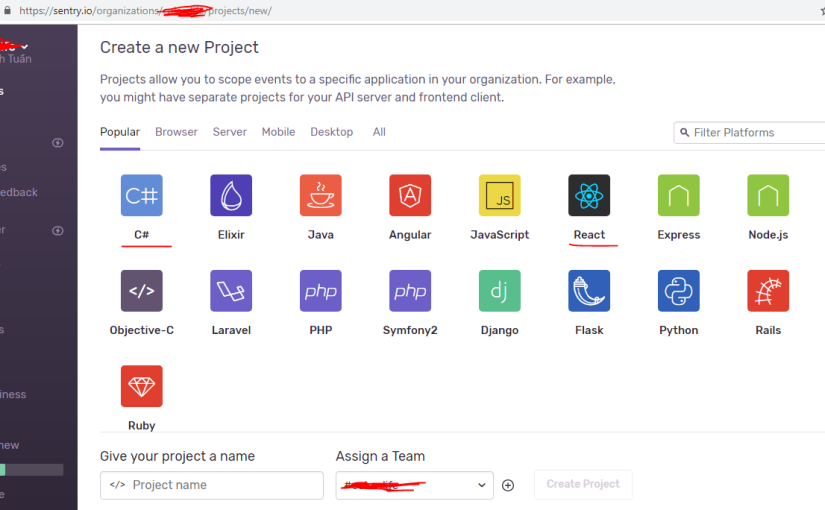This screenshot has width=825, height=510.
Task: Click the add new team plus icon
Action: click(x=508, y=485)
